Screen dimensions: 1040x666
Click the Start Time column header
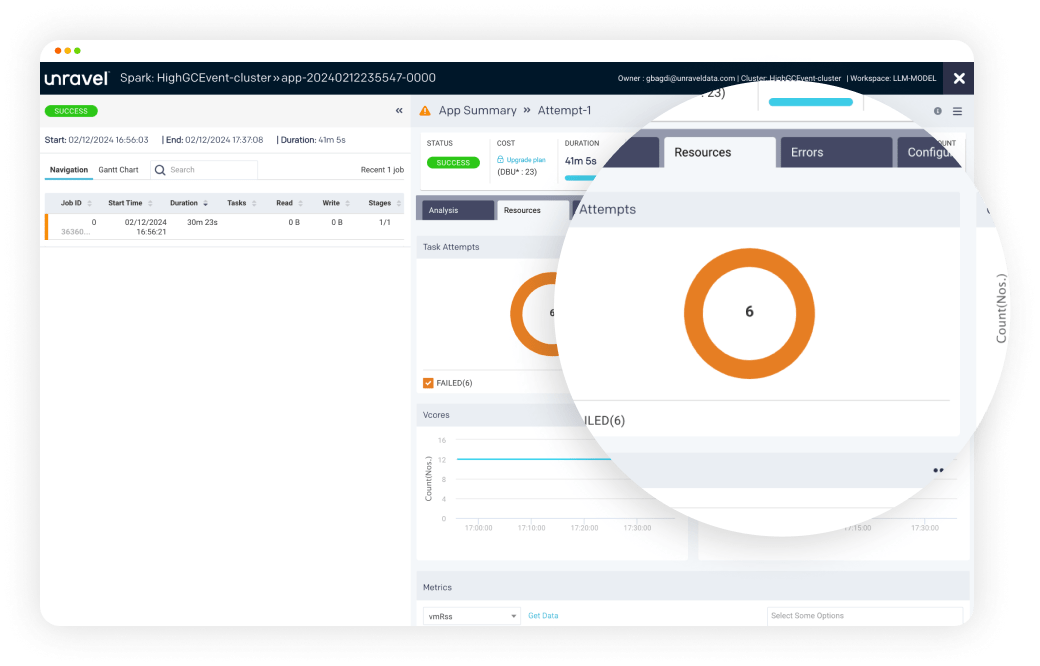click(125, 203)
